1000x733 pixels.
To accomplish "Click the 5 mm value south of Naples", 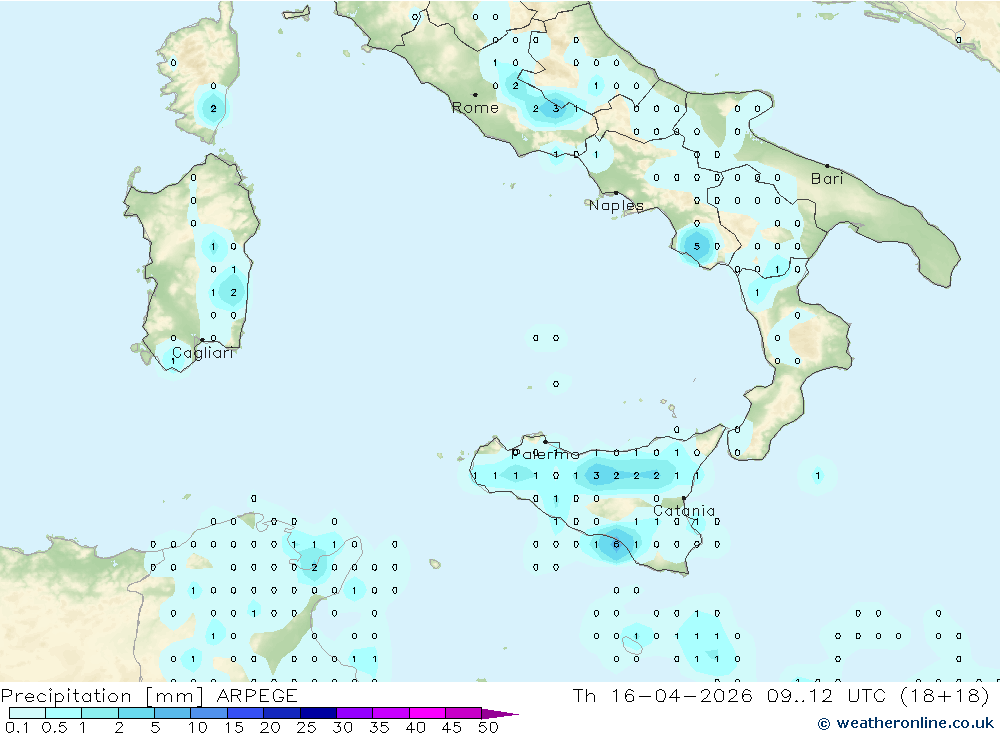I will click(x=696, y=246).
